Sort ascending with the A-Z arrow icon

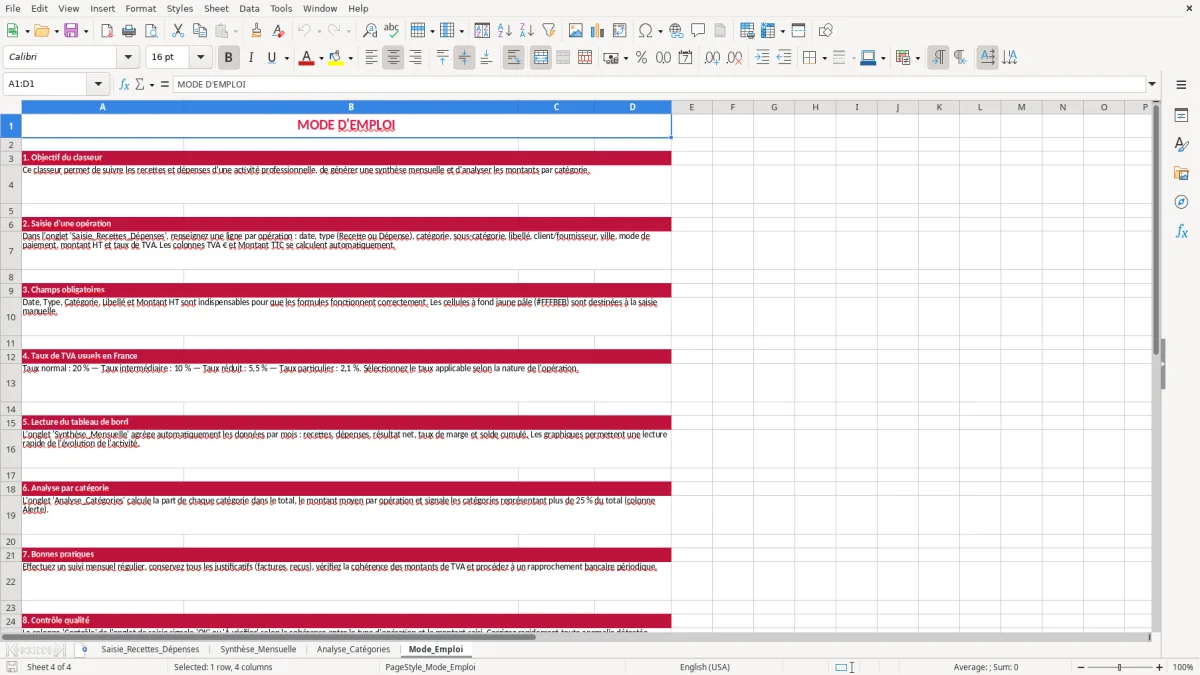point(505,31)
